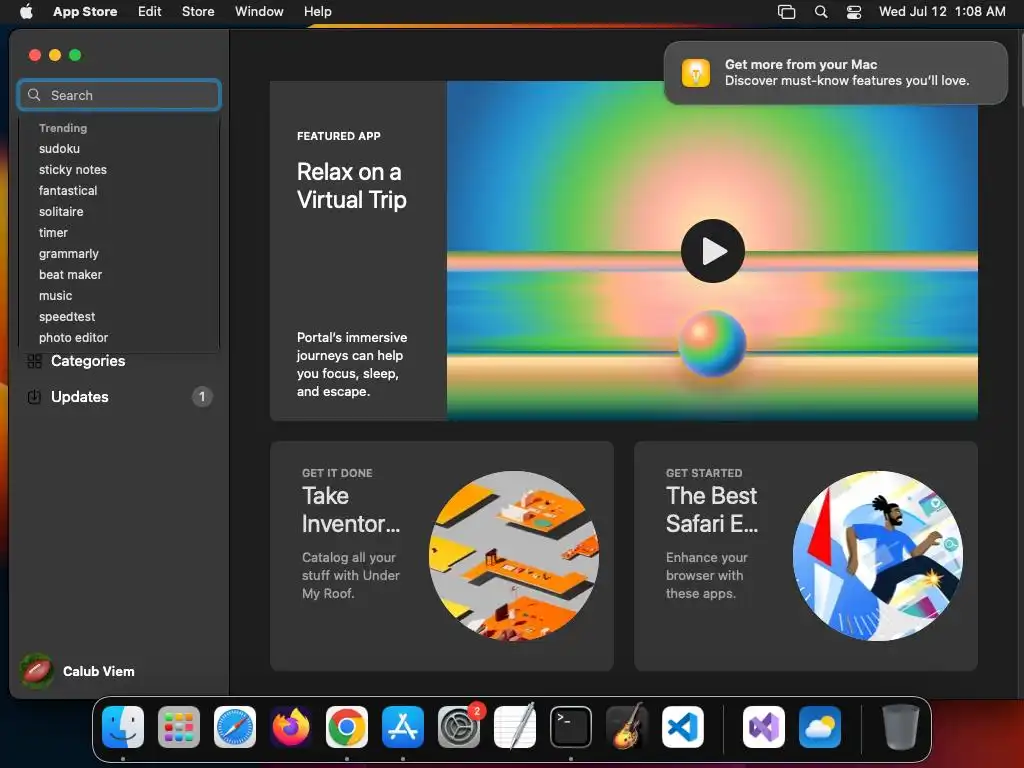1024x768 pixels.
Task: Open the Window menu
Action: point(259,11)
